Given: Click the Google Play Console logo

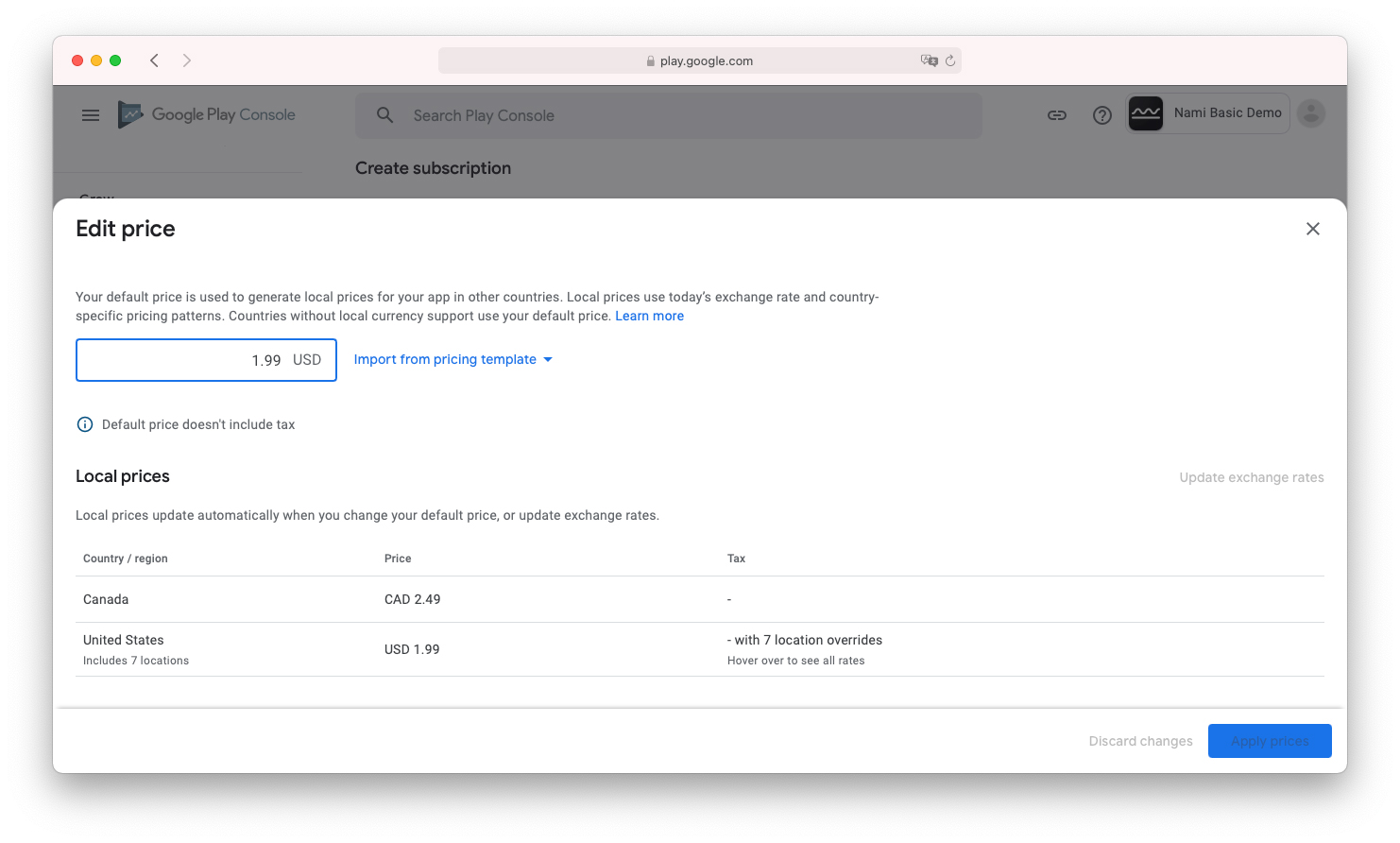Looking at the screenshot, I should [x=207, y=114].
